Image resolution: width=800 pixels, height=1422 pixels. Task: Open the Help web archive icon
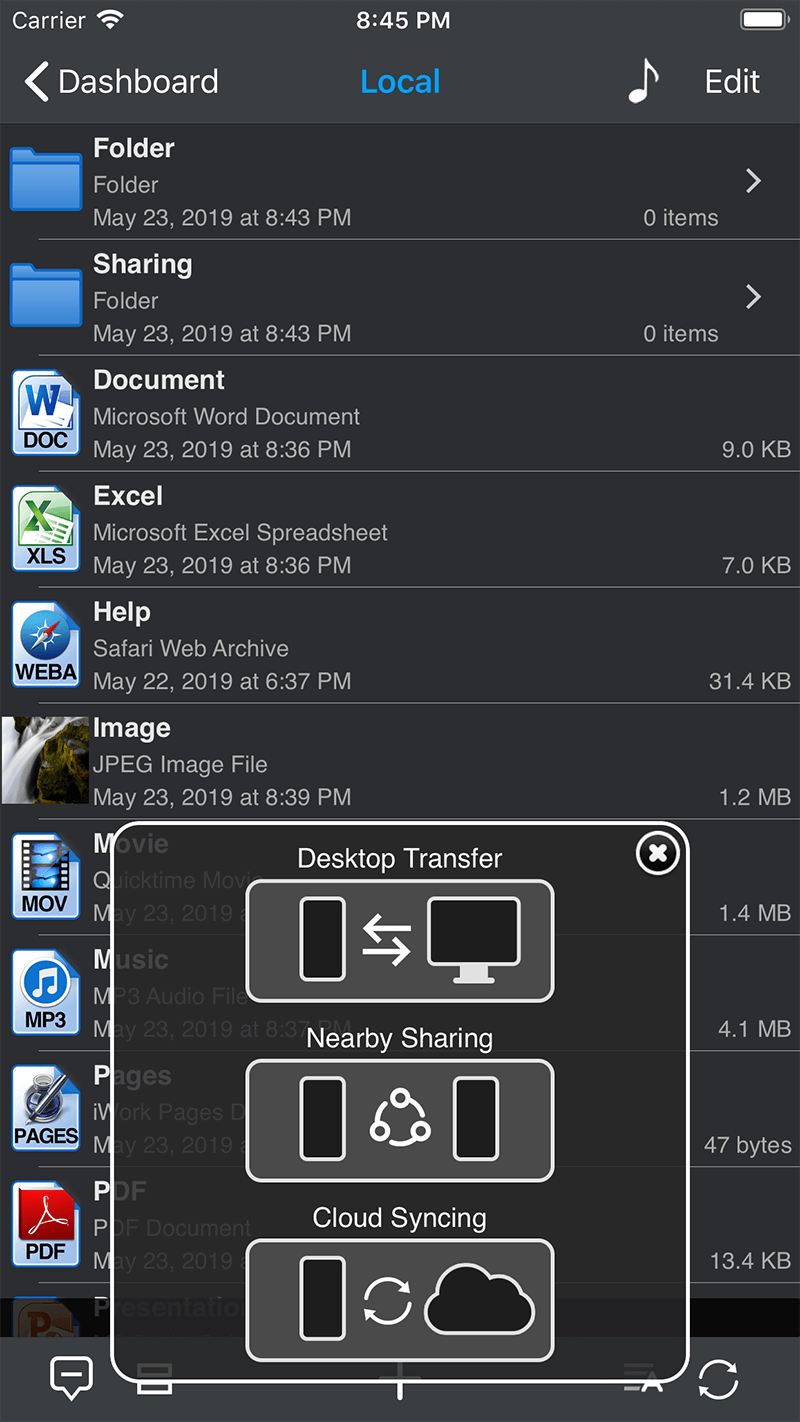tap(46, 645)
